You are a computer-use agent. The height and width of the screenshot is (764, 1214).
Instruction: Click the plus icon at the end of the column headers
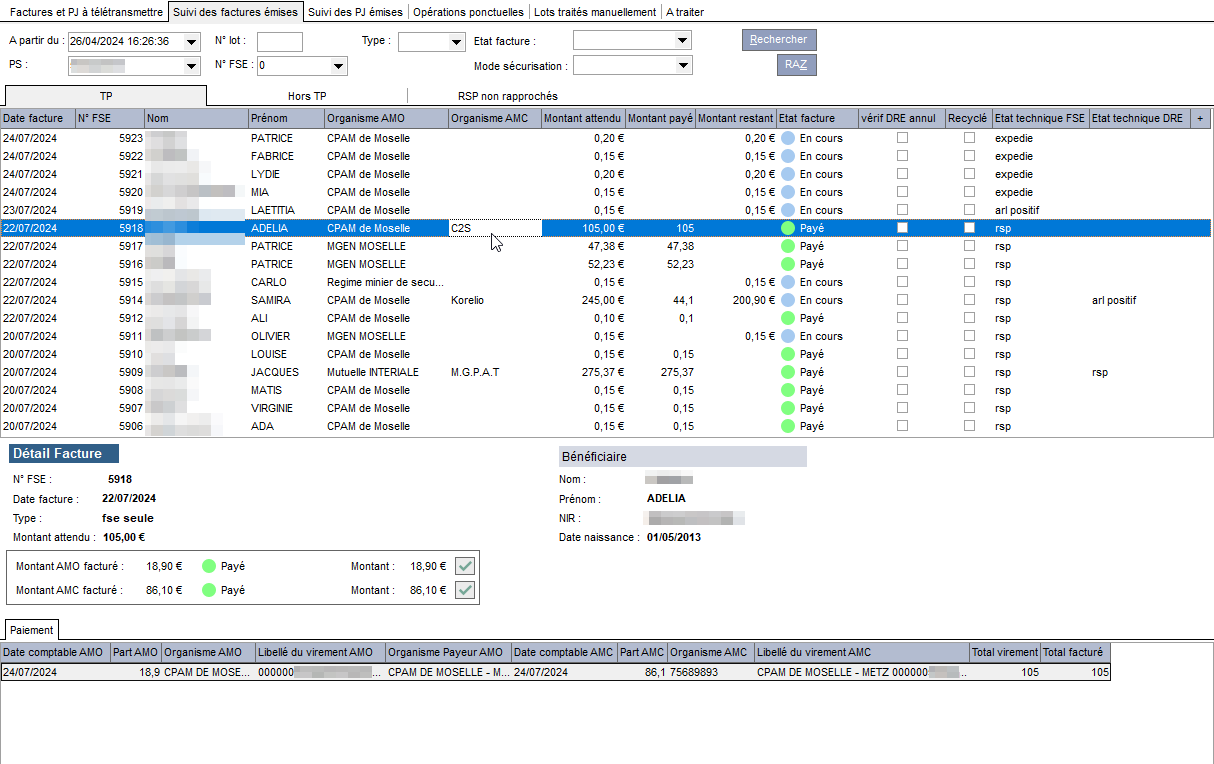tap(1201, 118)
